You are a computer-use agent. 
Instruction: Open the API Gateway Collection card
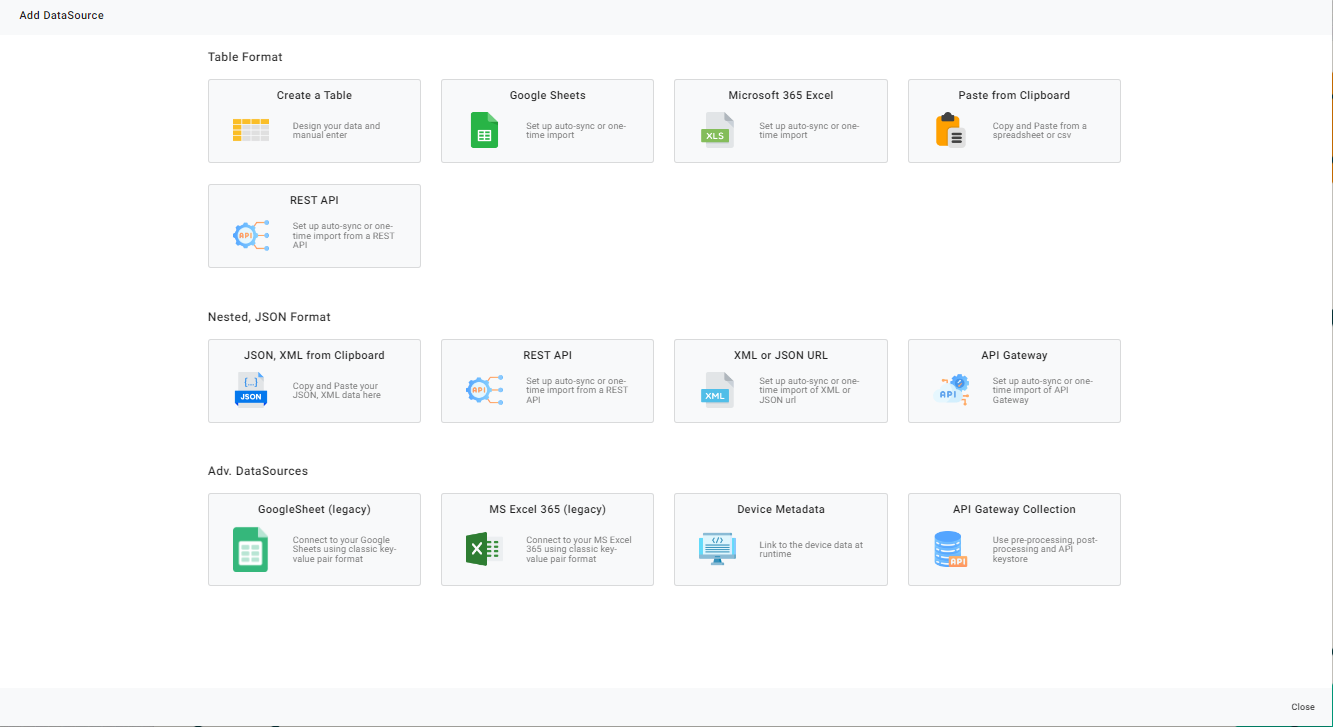pos(1014,539)
